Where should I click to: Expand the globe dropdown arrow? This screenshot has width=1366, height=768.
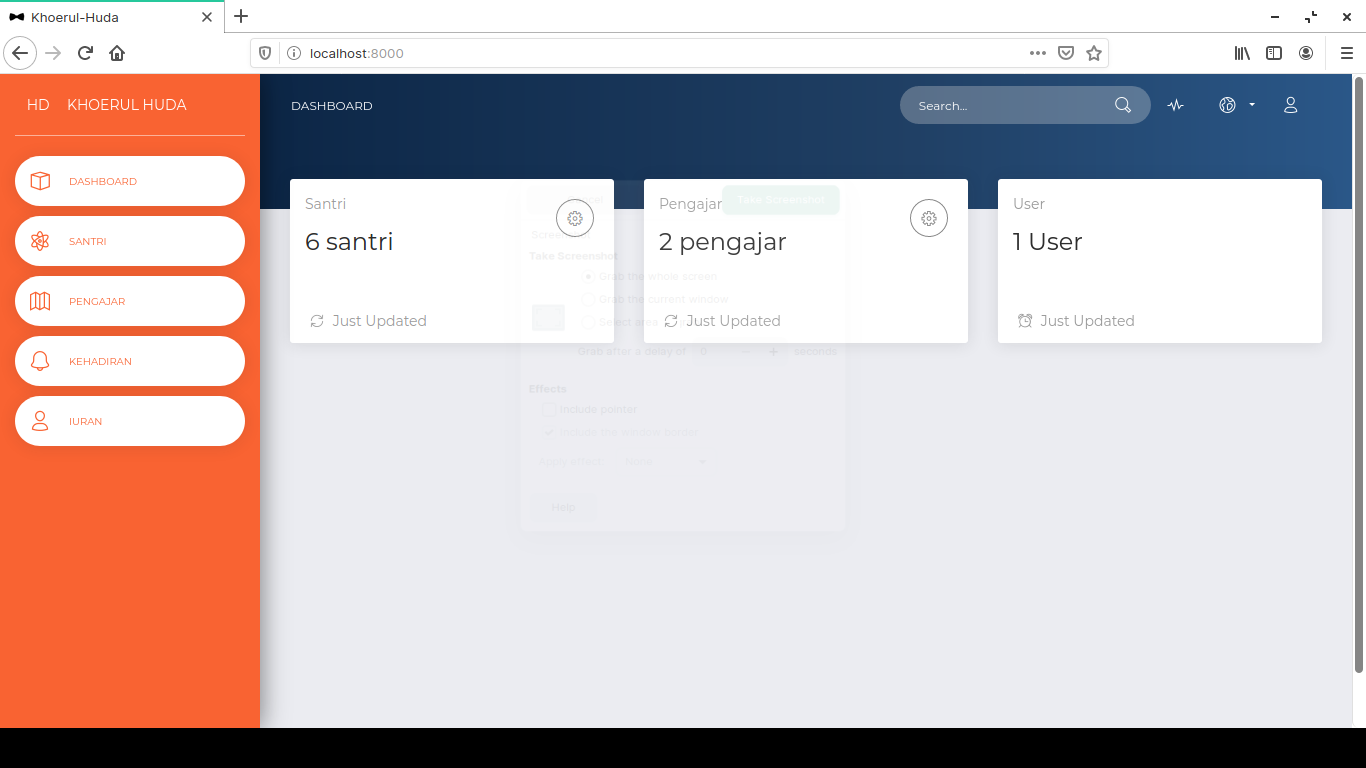click(x=1252, y=105)
